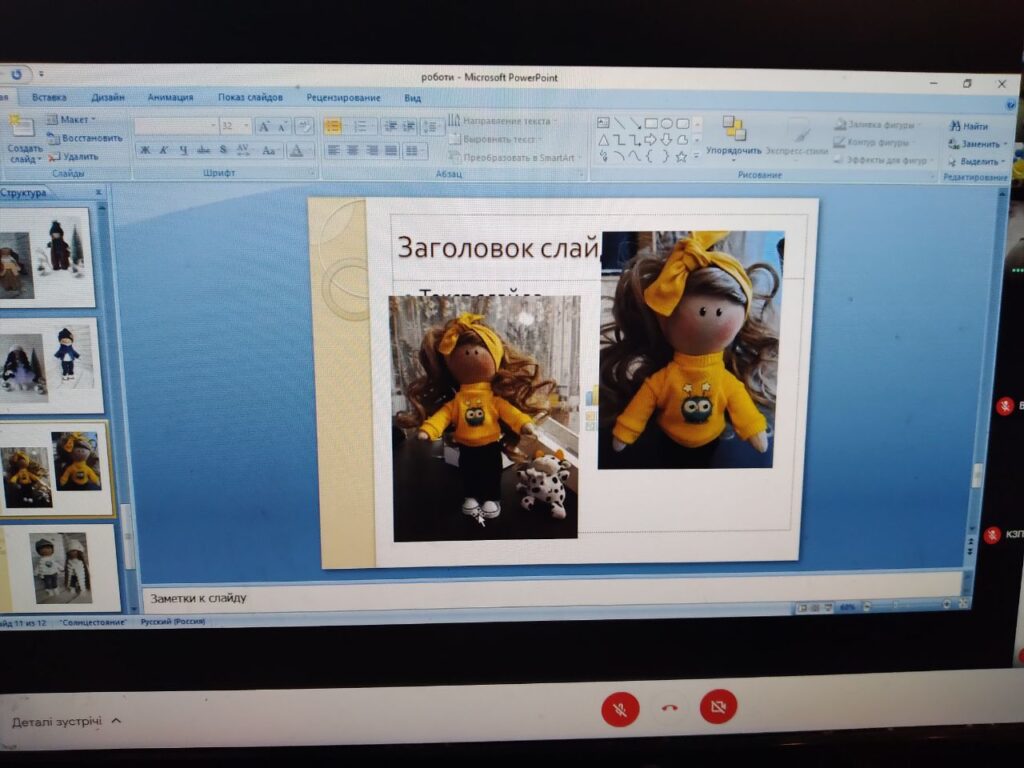Open Направление текста menu
The width and height of the screenshot is (1024, 768).
[x=502, y=121]
